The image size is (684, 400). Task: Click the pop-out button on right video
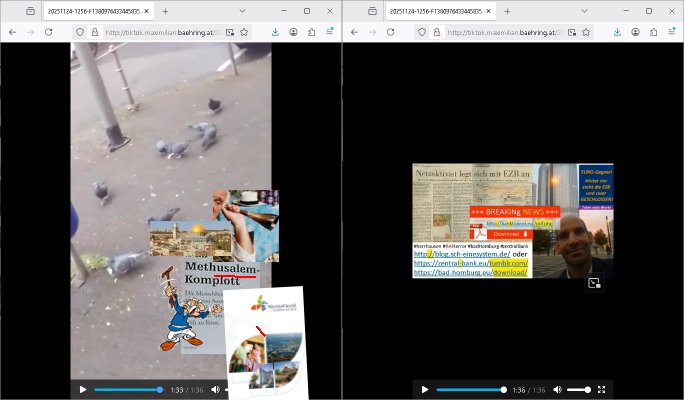click(x=594, y=284)
